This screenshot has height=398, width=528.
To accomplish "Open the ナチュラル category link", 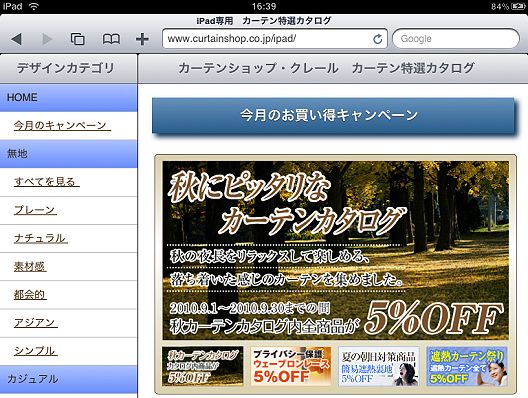I will click(40, 238).
